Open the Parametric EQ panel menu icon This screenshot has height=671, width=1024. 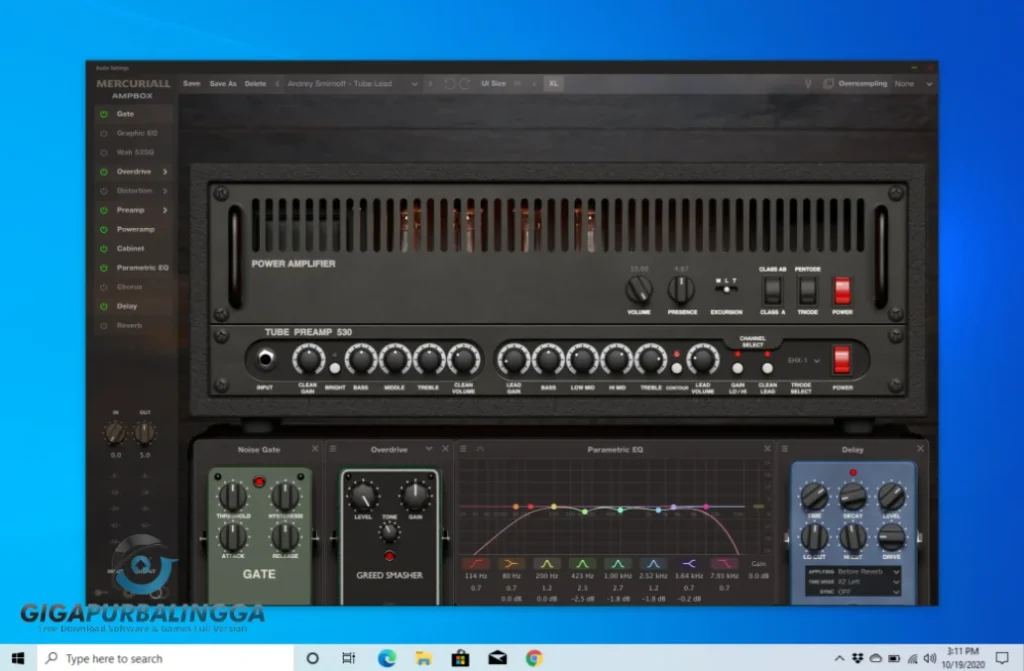point(463,449)
